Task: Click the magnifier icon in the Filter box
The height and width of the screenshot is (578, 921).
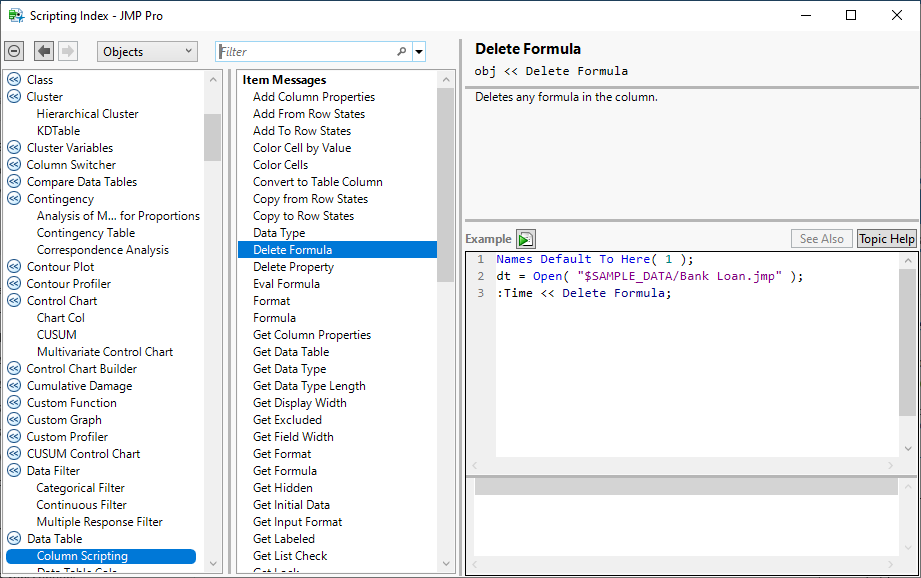Action: [x=402, y=52]
